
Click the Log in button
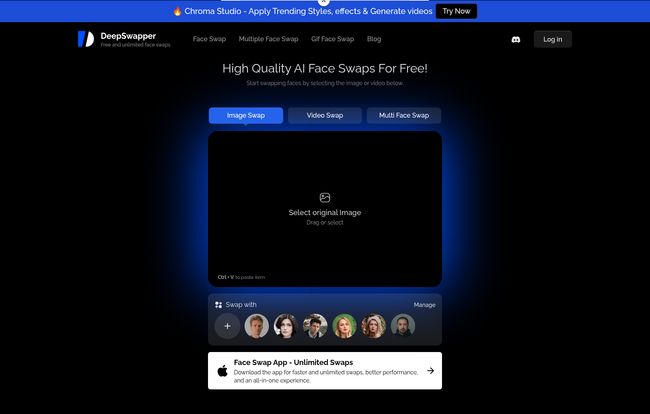[552, 39]
